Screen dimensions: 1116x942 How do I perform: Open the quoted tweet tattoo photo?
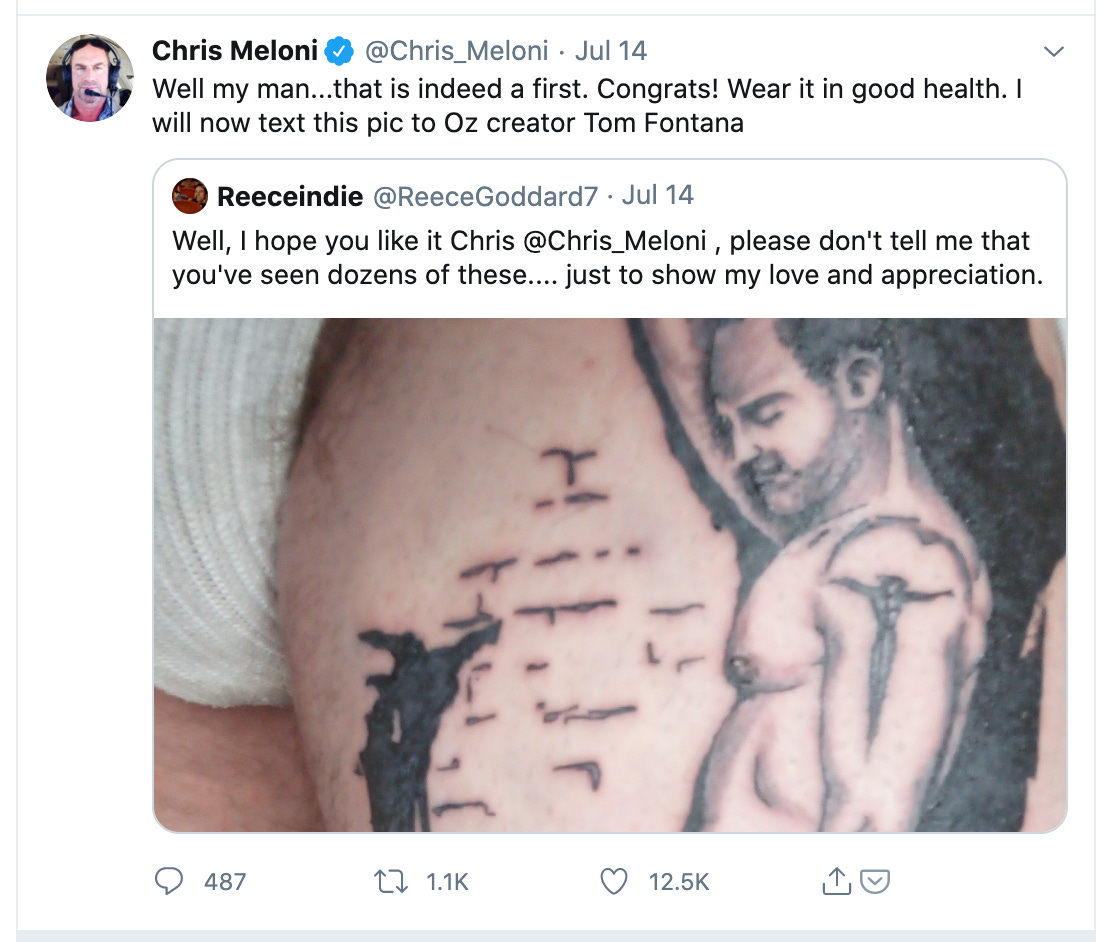(610, 575)
